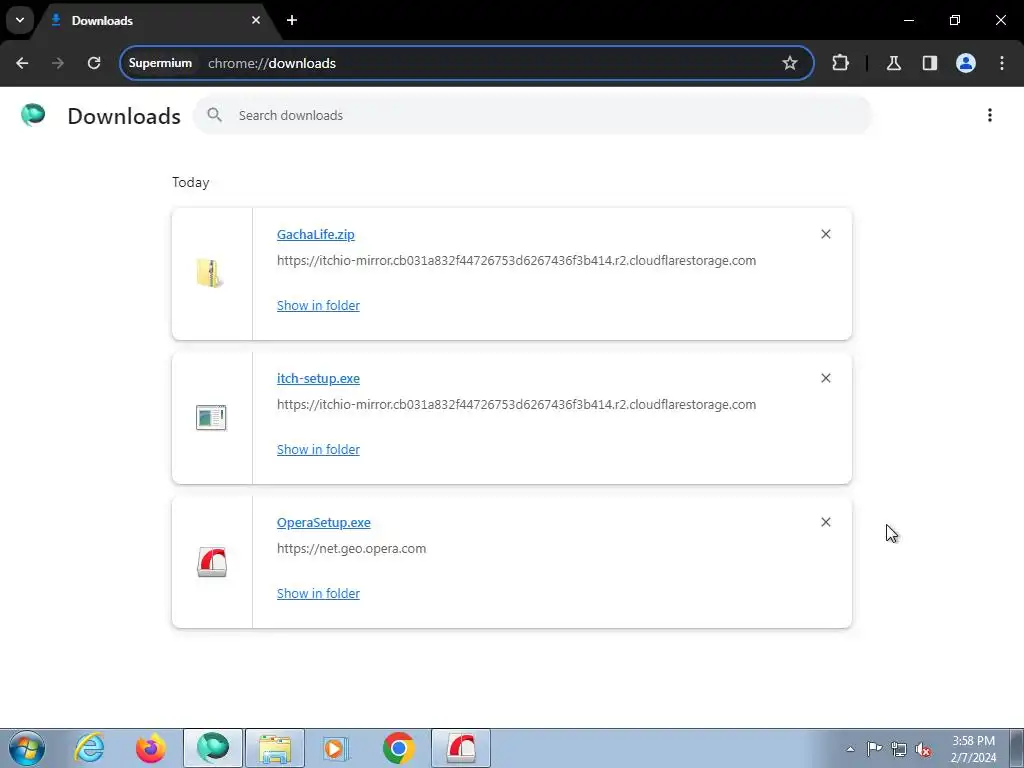The height and width of the screenshot is (768, 1024).
Task: Click the GachaLife.zip source URL text
Action: (517, 261)
